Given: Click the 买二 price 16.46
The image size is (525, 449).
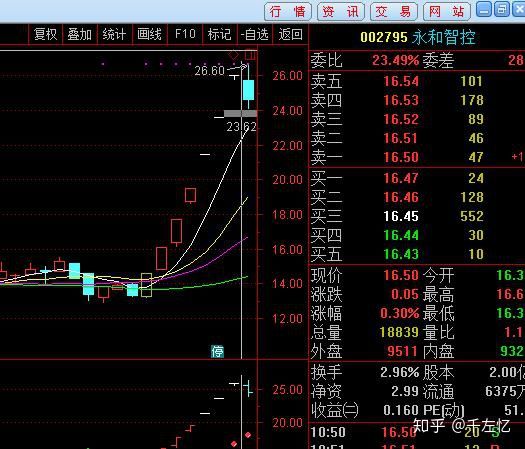Looking at the screenshot, I should coord(401,197).
